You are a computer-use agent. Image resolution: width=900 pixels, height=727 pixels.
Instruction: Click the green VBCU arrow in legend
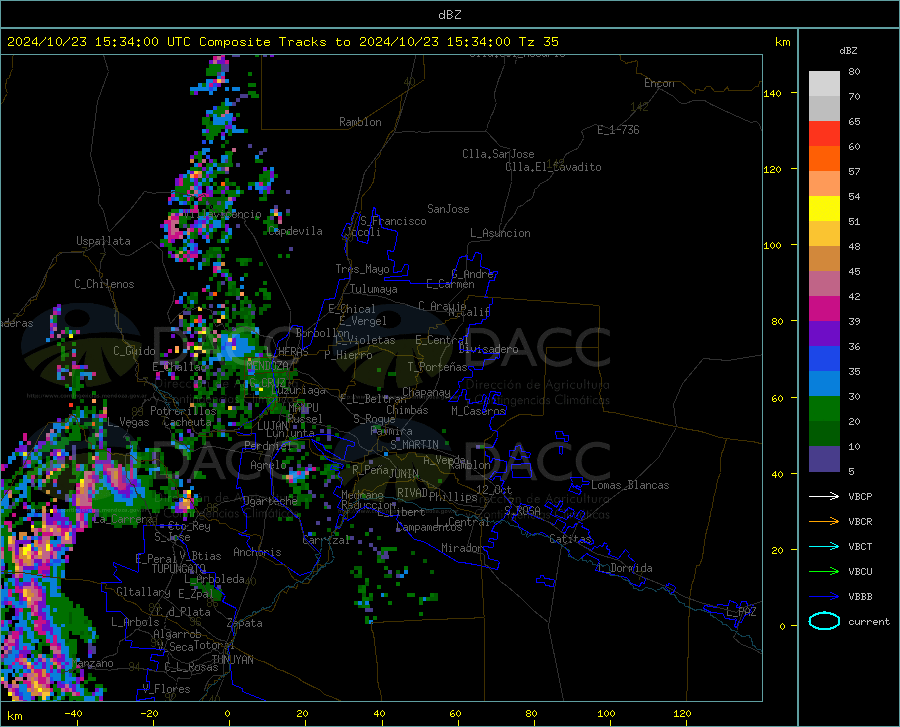click(824, 571)
